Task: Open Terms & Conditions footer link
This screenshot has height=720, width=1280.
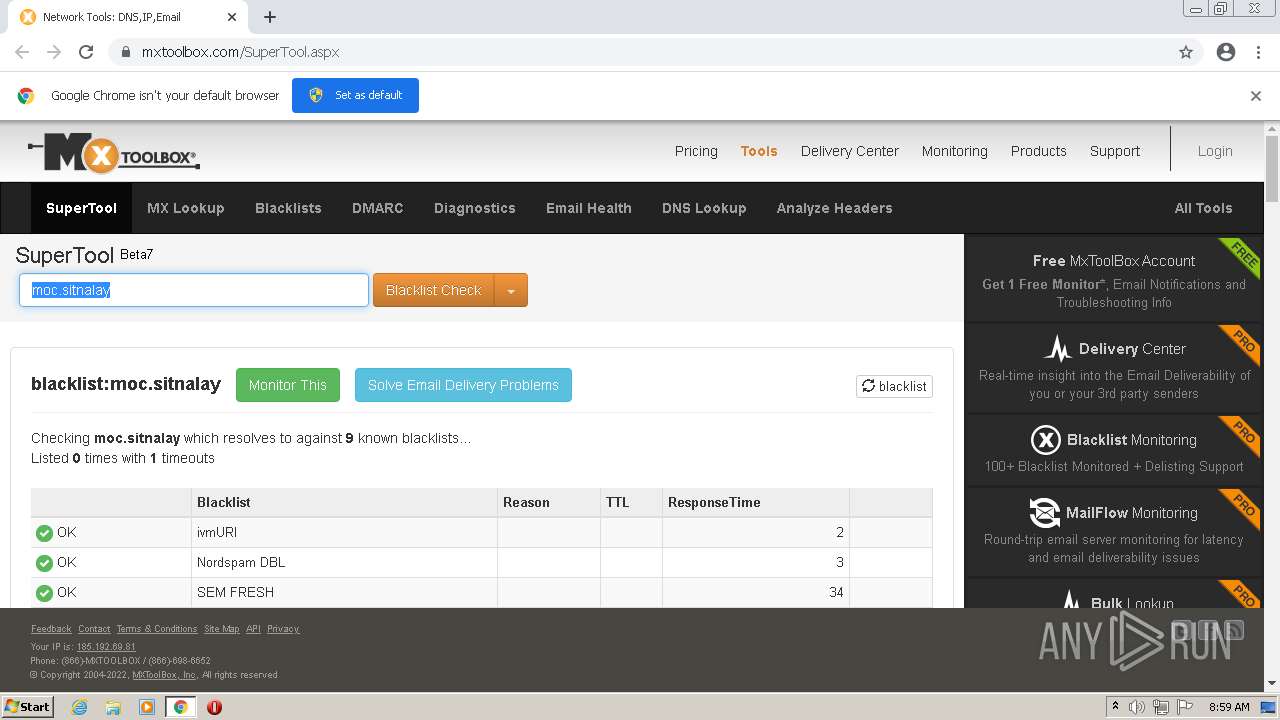Action: tap(157, 629)
